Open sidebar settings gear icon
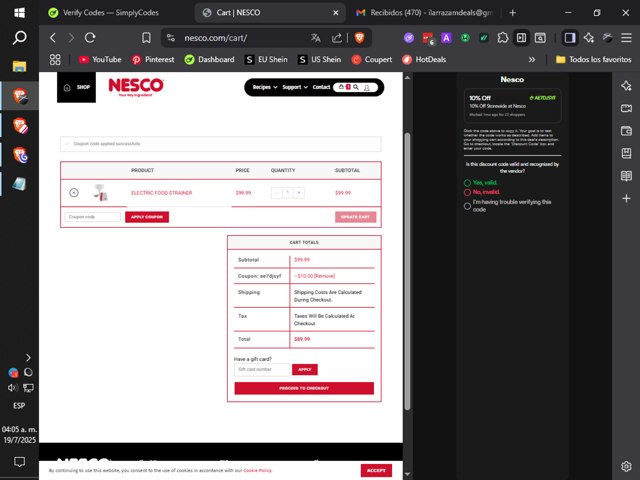 (626, 466)
